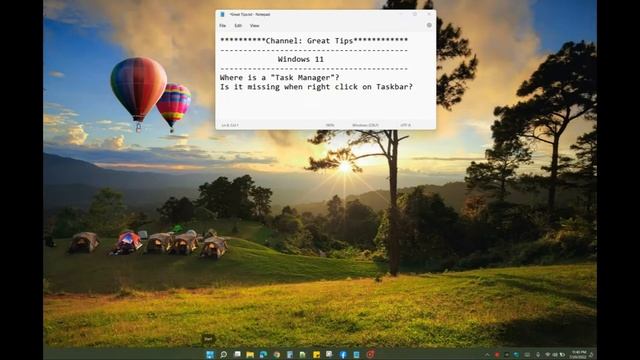The height and width of the screenshot is (360, 640).
Task: Minimize the Notepad window
Action: [x=401, y=14]
